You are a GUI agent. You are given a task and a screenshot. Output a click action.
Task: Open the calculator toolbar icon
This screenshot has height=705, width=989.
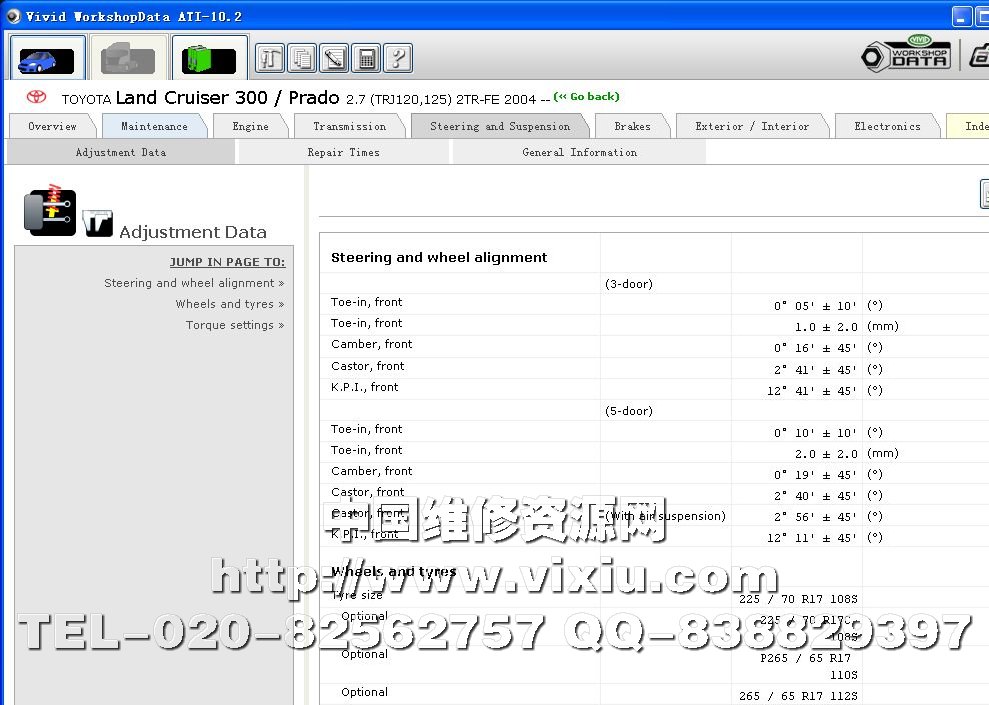coord(366,58)
